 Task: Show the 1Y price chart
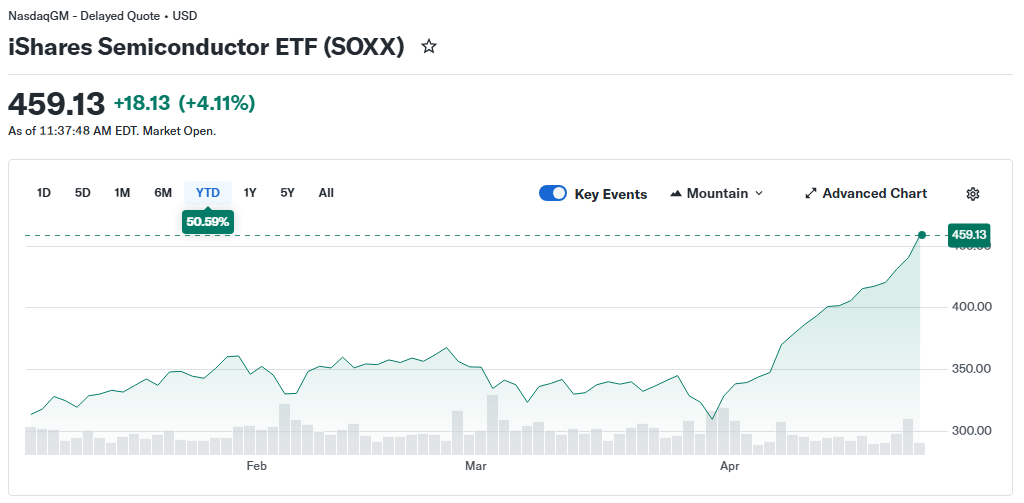(x=250, y=193)
